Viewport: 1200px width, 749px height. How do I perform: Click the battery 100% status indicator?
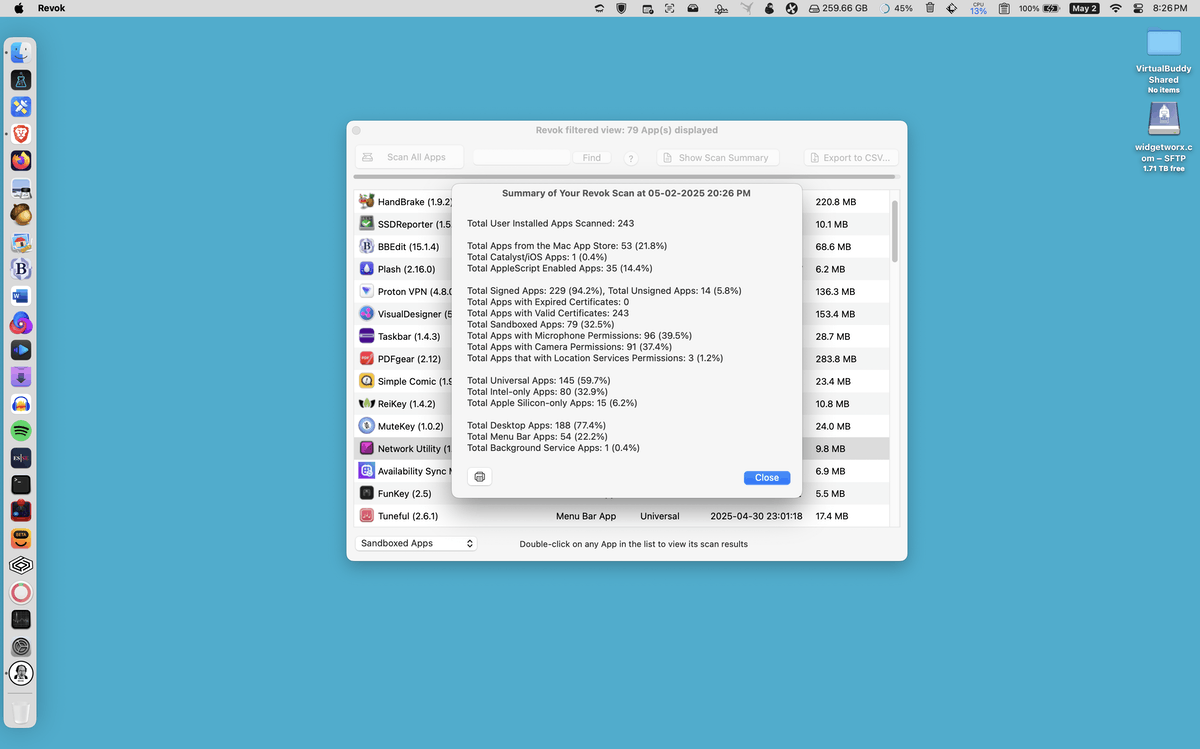1040,8
